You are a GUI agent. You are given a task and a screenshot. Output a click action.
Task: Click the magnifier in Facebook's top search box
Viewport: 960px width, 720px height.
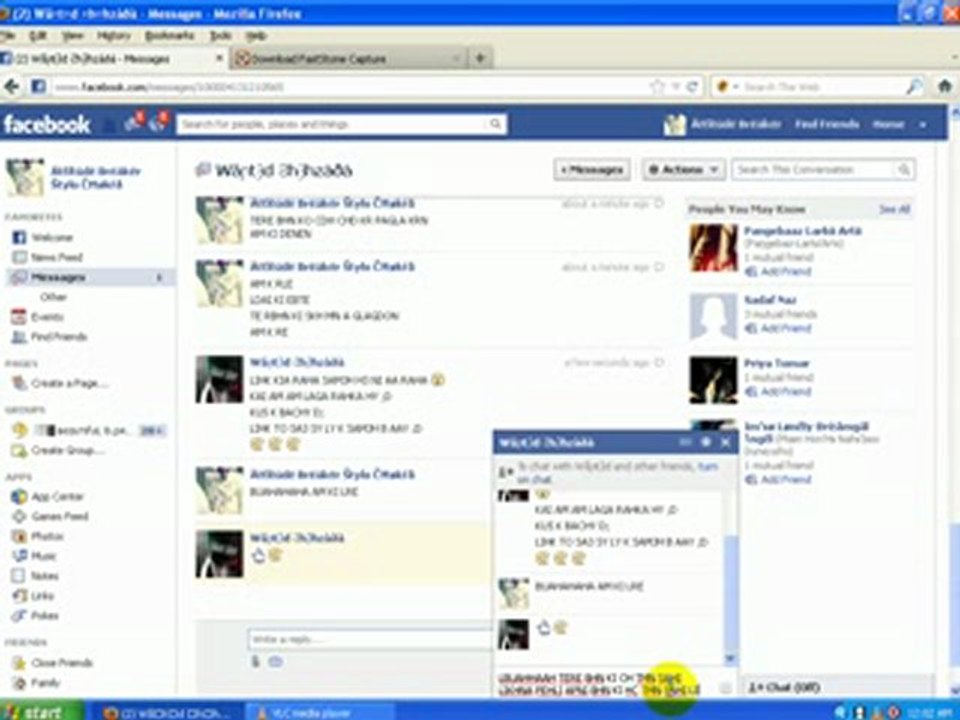[495, 124]
